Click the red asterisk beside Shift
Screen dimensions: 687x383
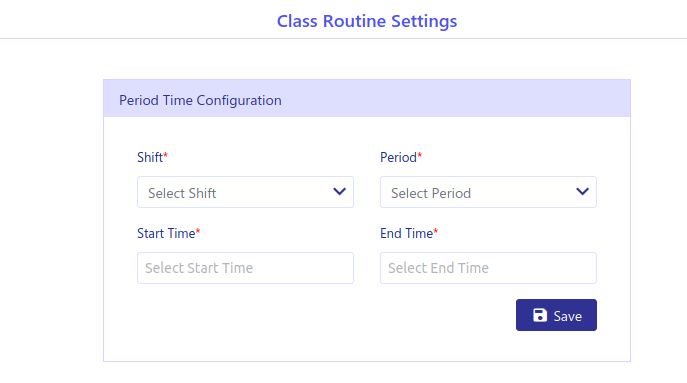point(166,155)
